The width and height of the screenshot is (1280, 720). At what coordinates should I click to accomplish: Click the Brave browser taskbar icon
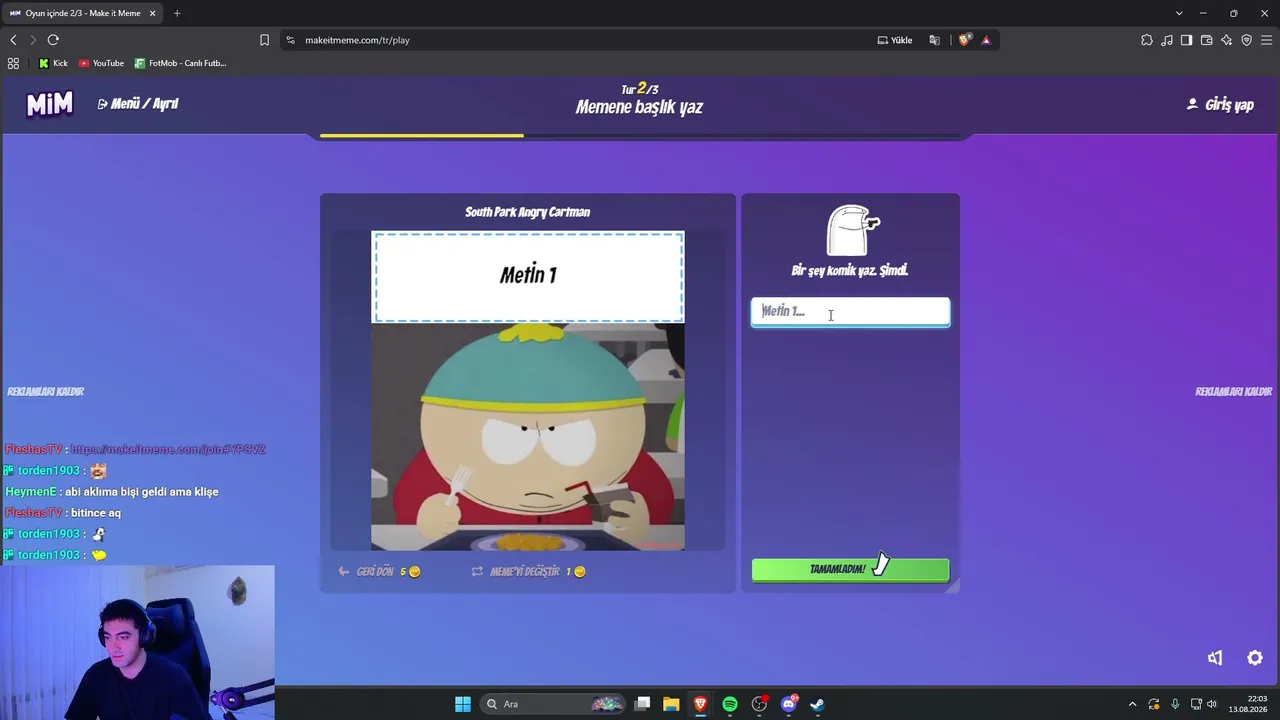pyautogui.click(x=700, y=704)
